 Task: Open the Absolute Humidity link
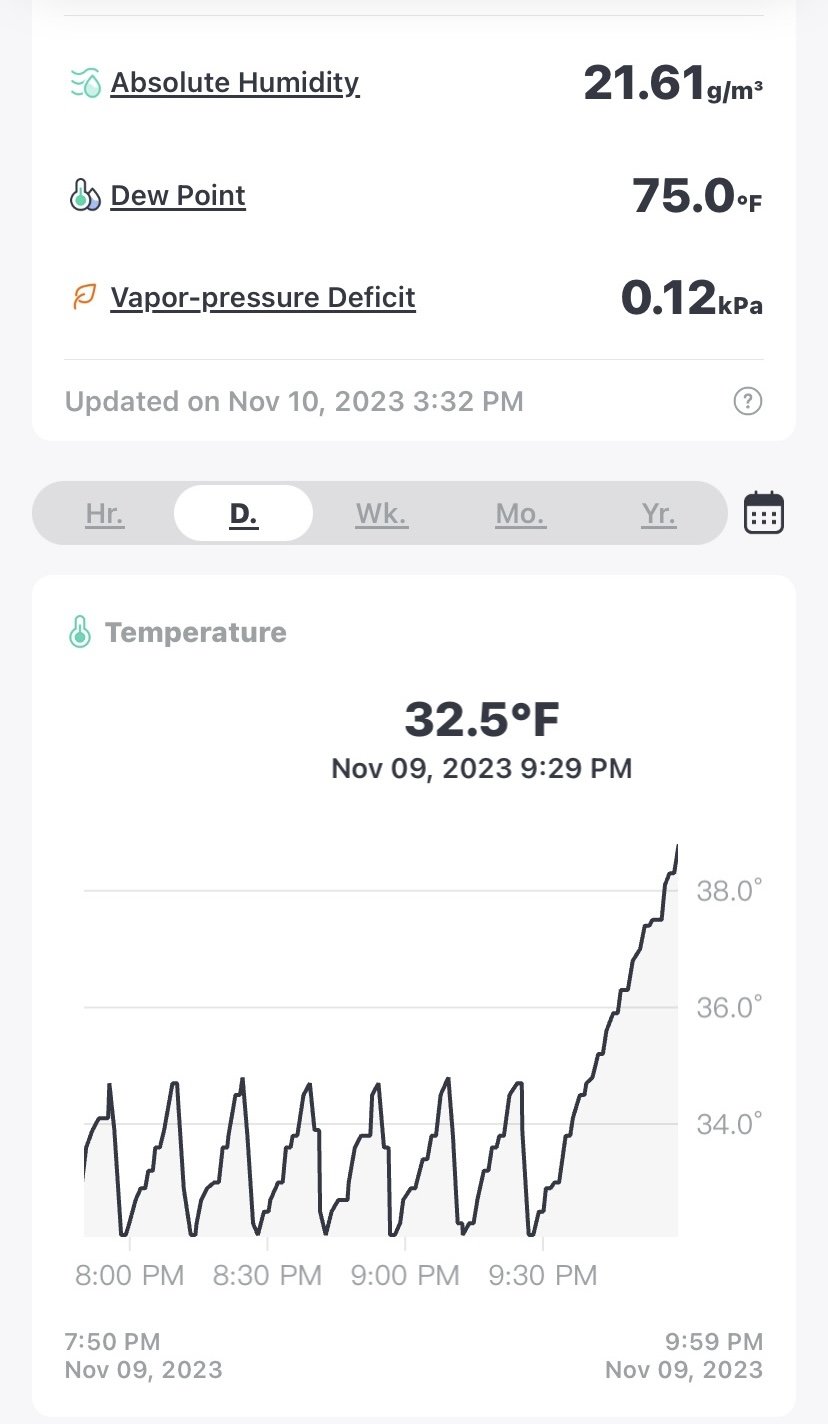(235, 83)
